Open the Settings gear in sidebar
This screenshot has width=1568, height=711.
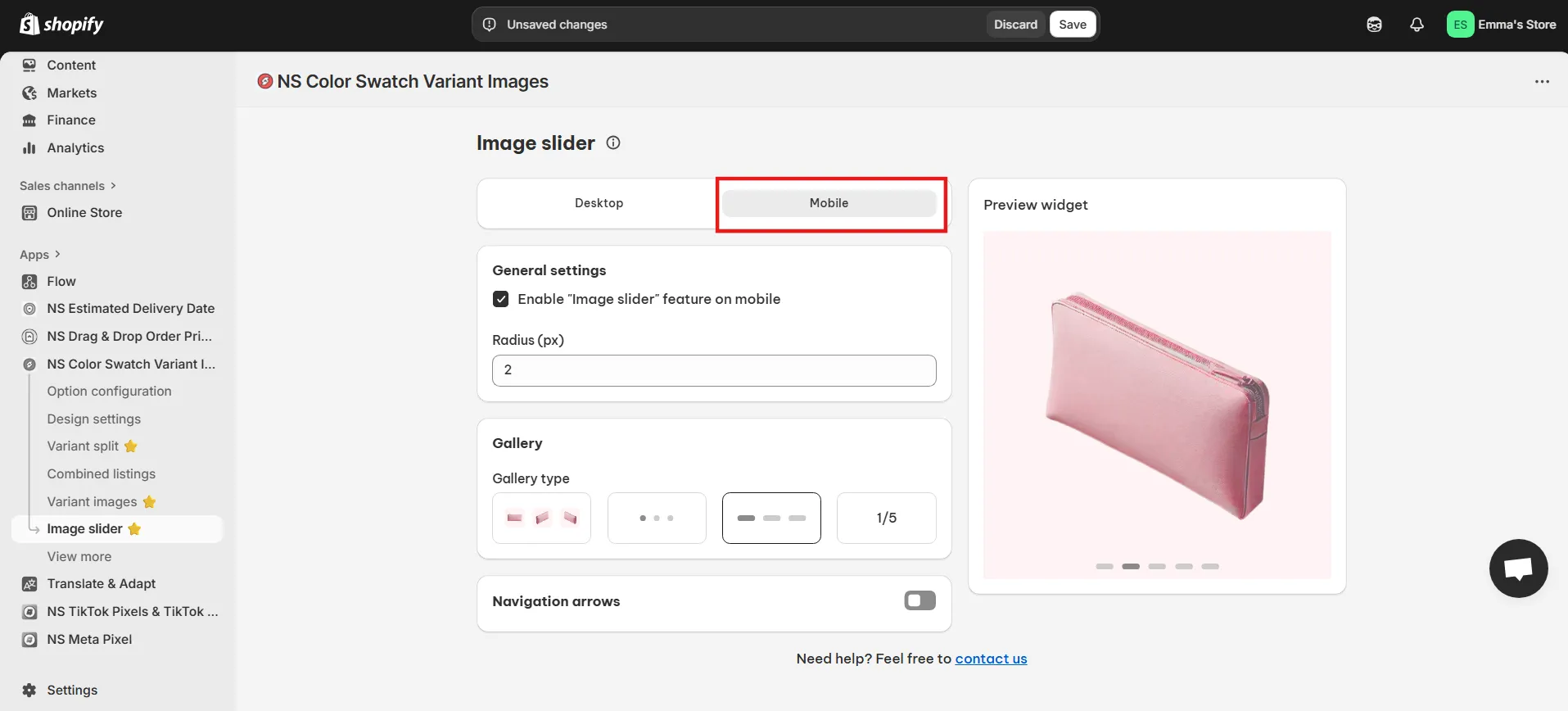click(x=30, y=690)
